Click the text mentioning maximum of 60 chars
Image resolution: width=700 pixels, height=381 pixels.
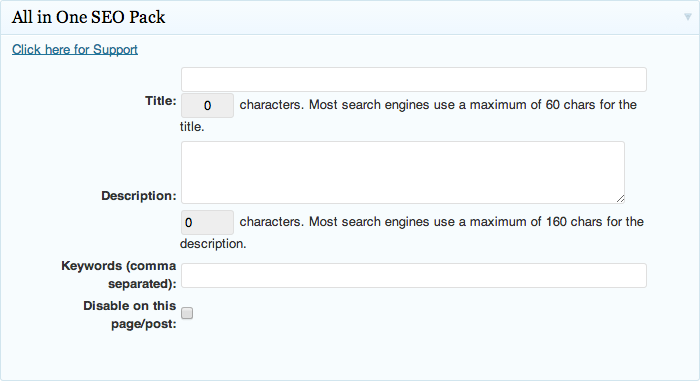tap(408, 115)
